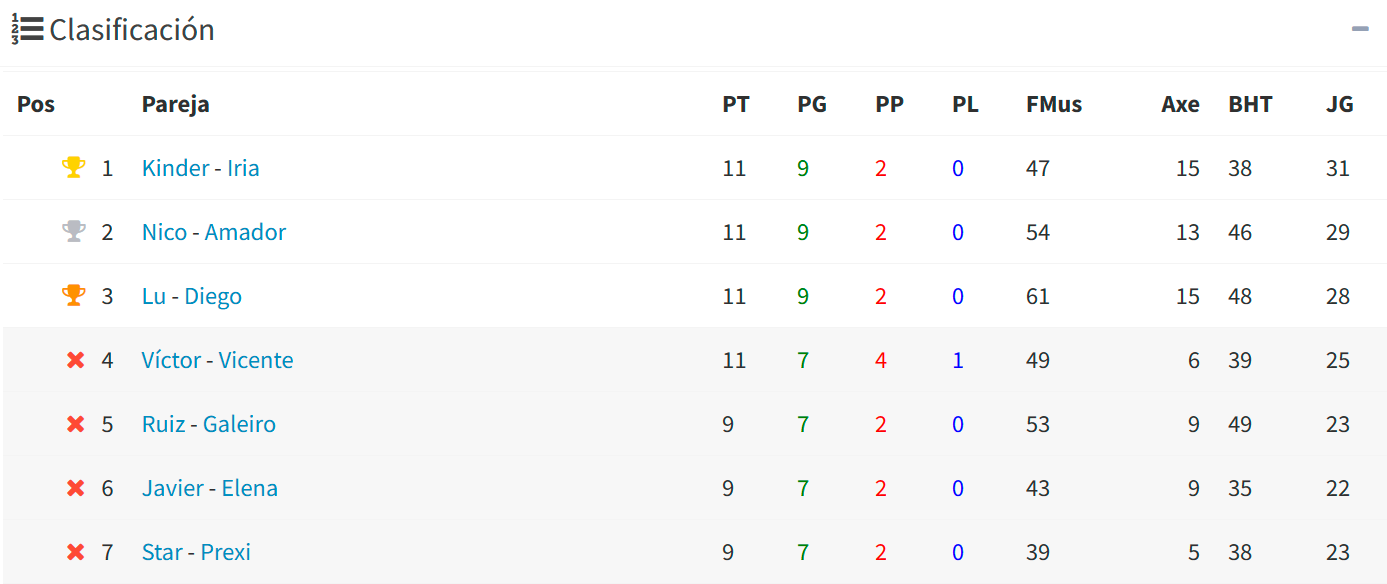Open the Star - Prexi pair page
The height and width of the screenshot is (584, 1387).
tap(194, 551)
